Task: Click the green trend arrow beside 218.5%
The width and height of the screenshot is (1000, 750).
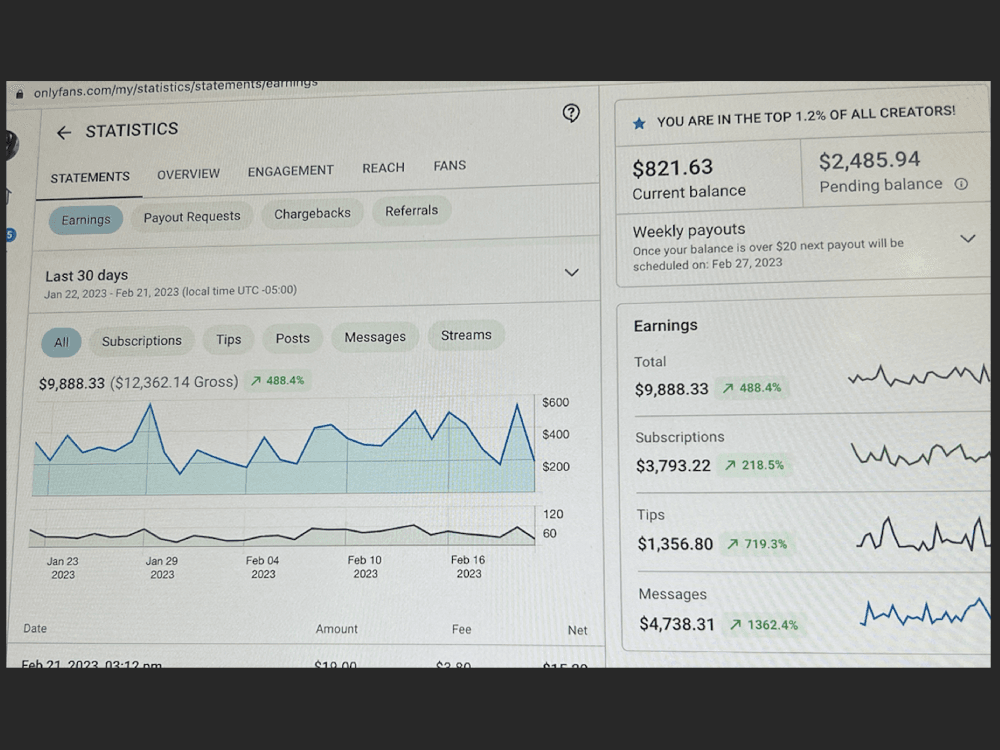Action: [730, 466]
